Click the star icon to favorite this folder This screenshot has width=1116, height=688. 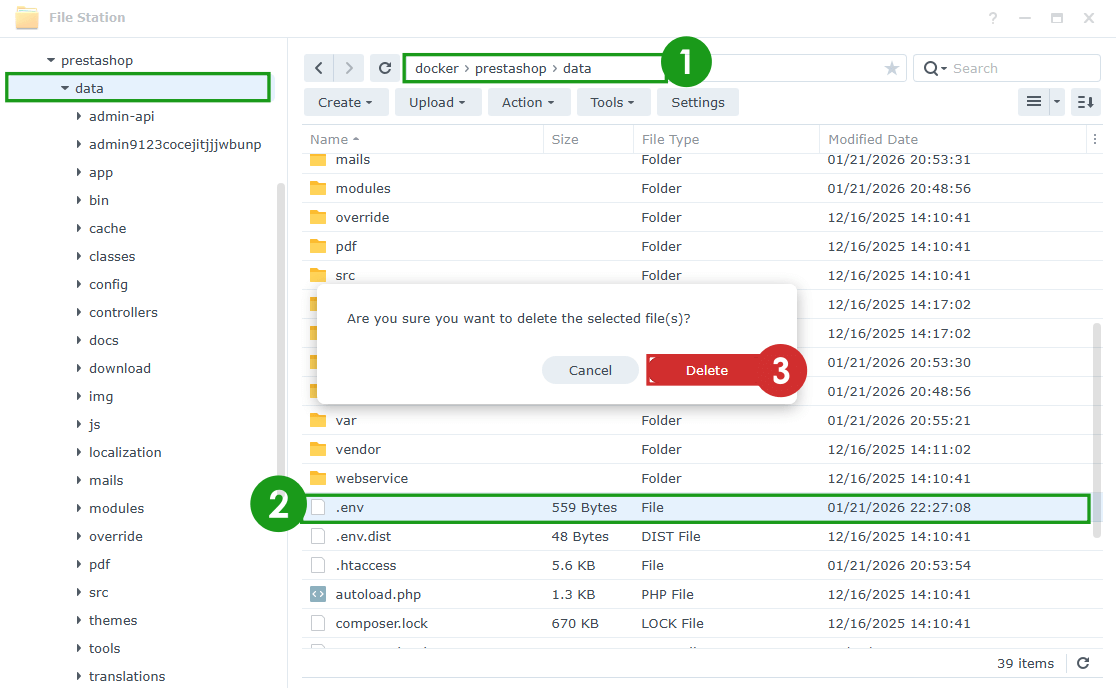(890, 67)
